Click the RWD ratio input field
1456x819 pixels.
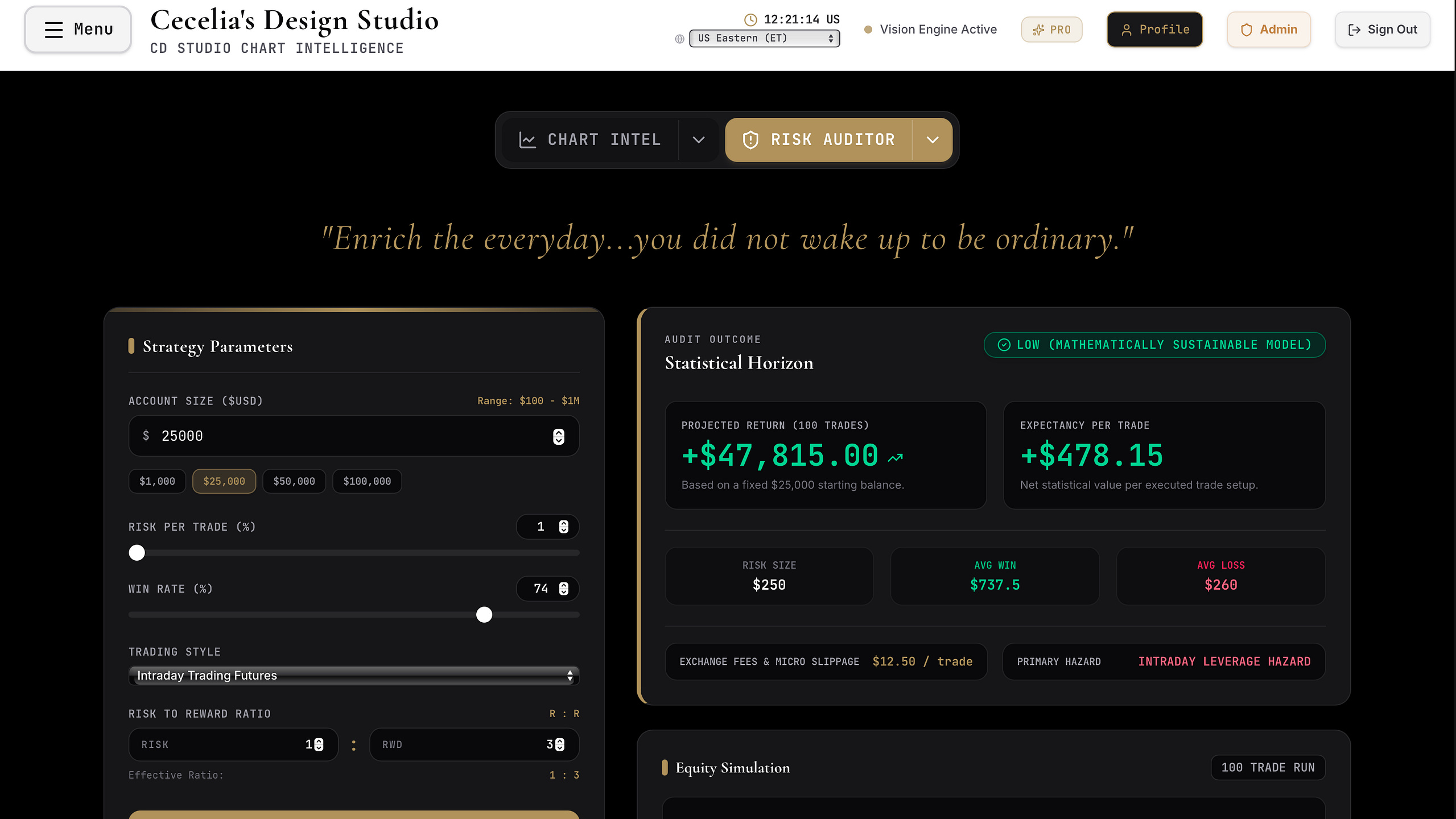point(475,744)
